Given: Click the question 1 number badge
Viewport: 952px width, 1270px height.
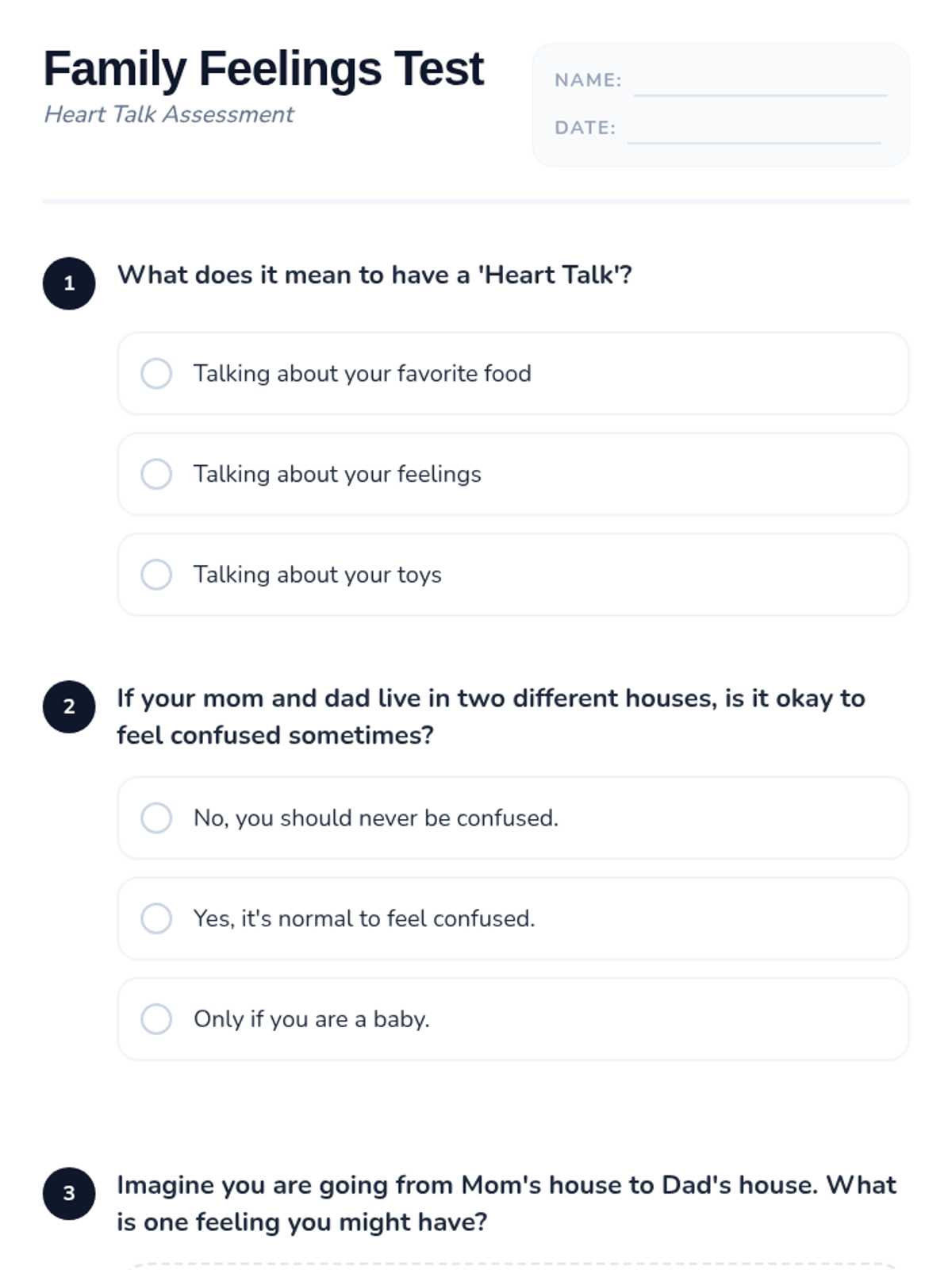Looking at the screenshot, I should point(69,283).
